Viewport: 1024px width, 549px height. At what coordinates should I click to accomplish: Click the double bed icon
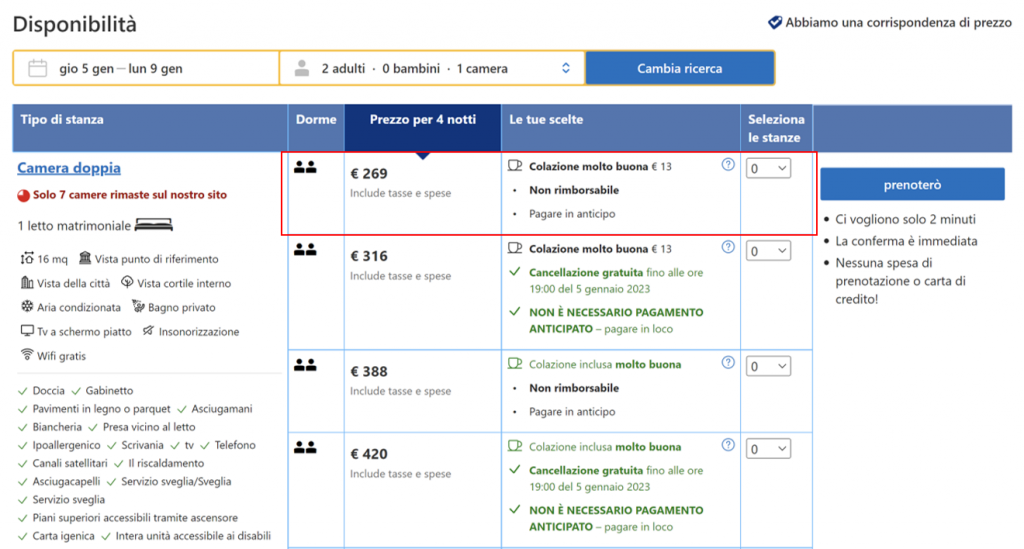coord(153,225)
